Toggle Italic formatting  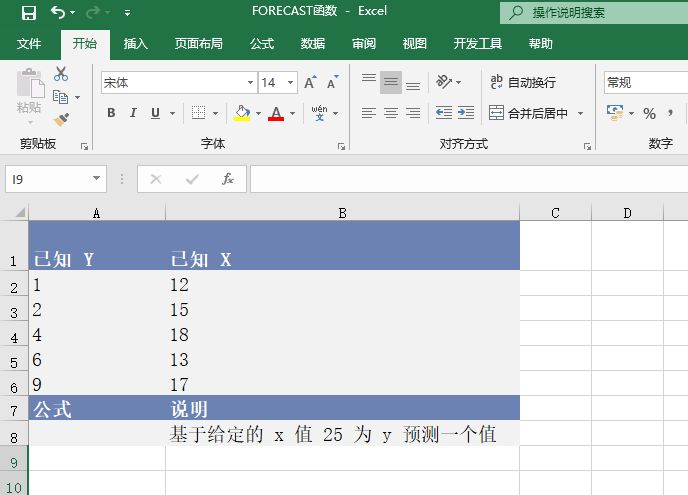tap(134, 113)
